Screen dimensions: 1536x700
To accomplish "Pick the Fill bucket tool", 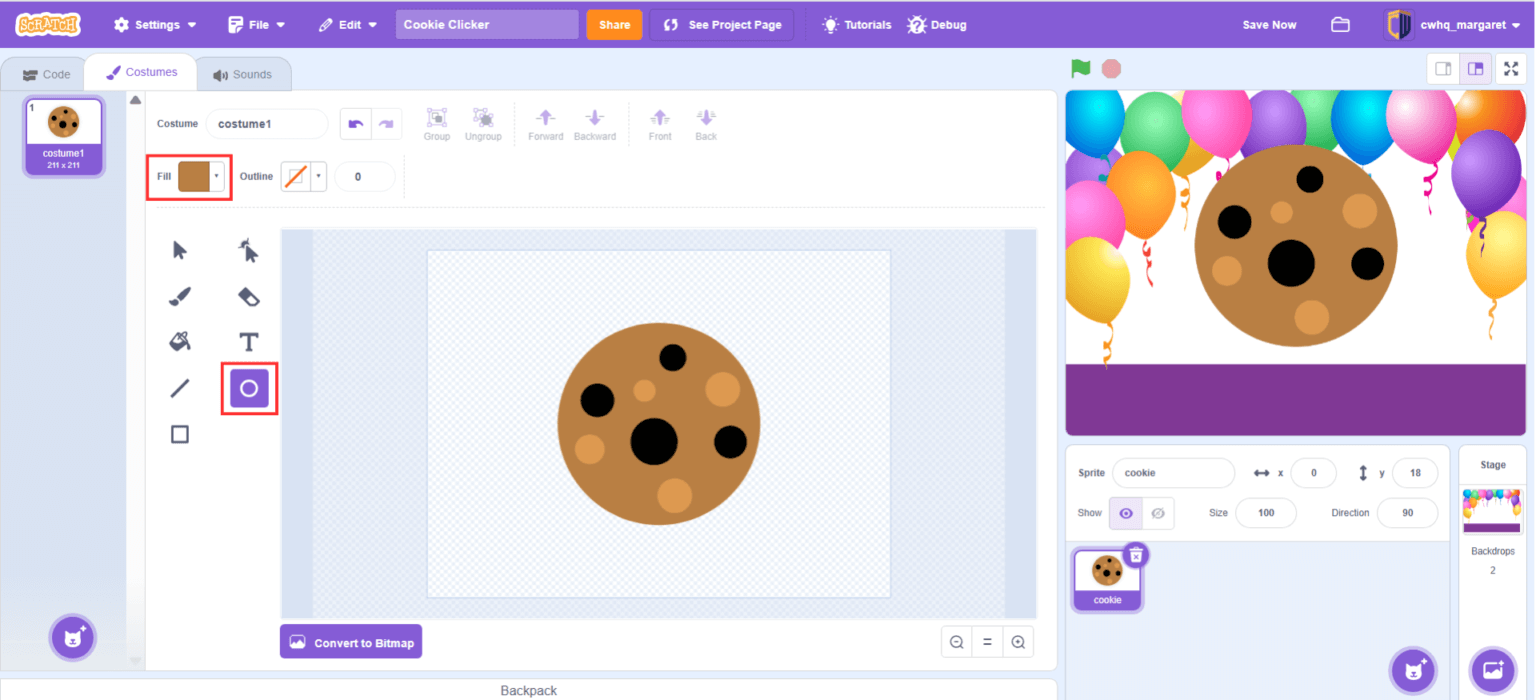I will tap(180, 342).
